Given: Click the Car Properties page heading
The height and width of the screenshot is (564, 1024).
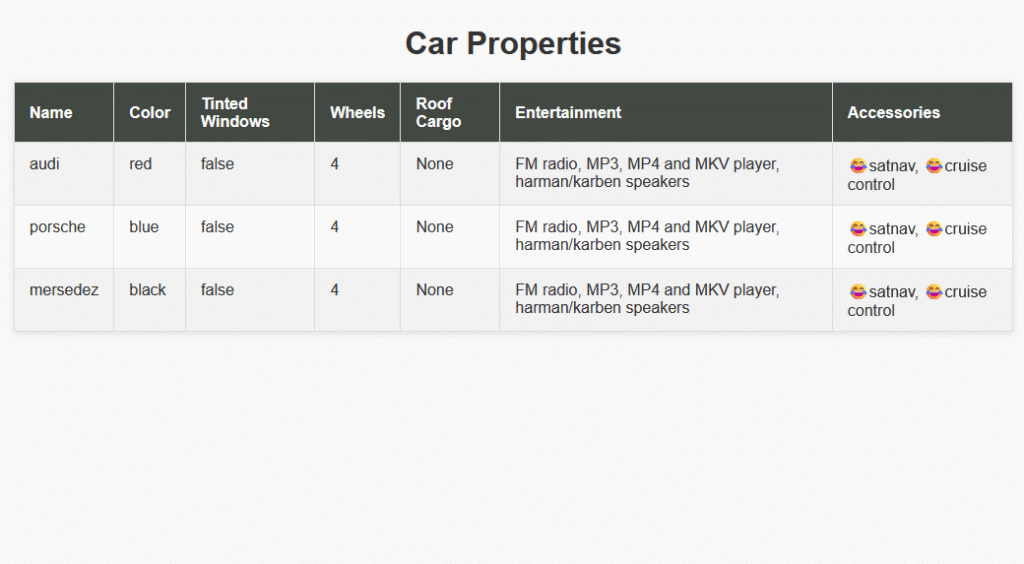Looking at the screenshot, I should 513,44.
